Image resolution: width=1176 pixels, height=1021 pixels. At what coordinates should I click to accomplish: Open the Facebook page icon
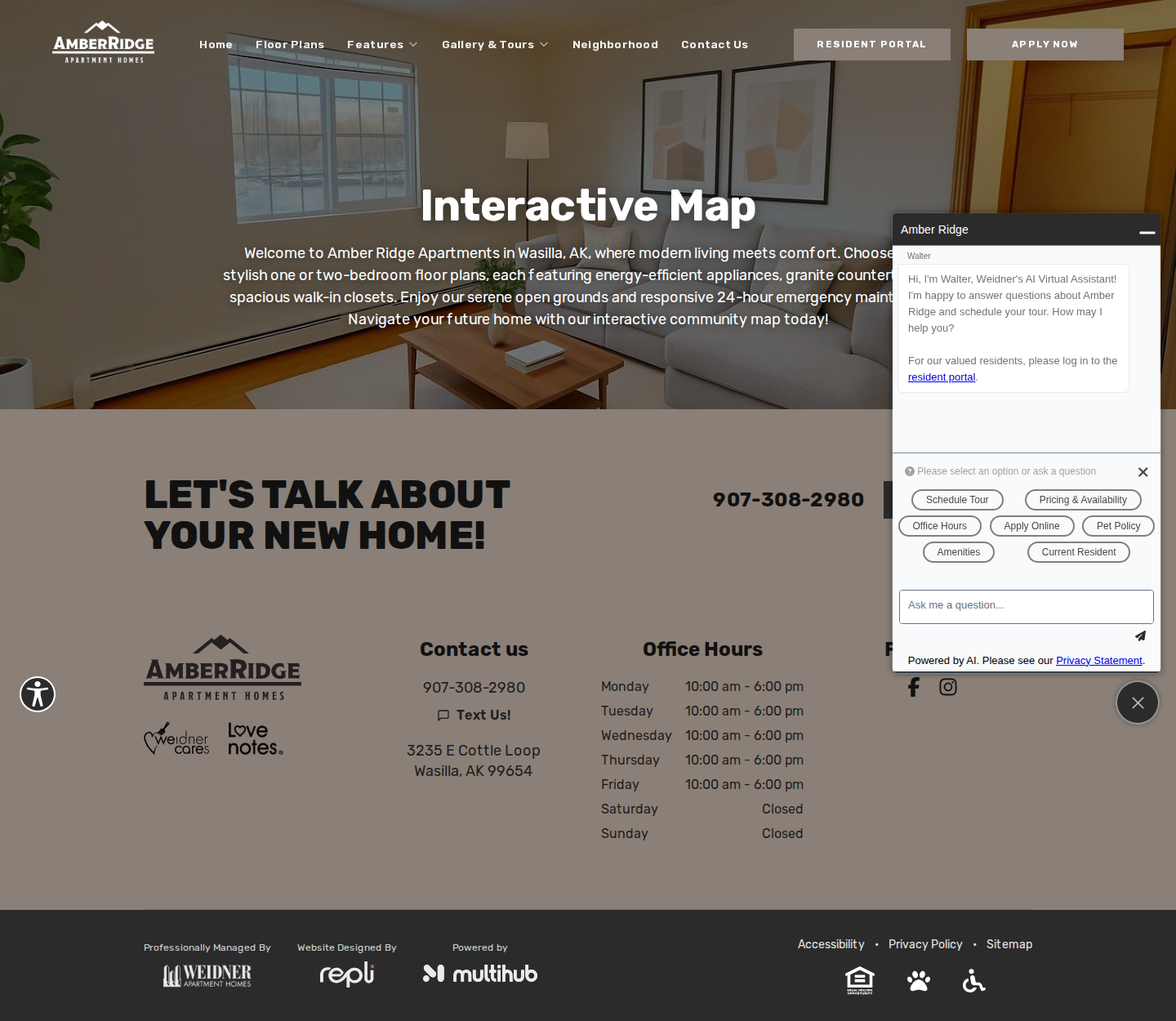point(914,687)
